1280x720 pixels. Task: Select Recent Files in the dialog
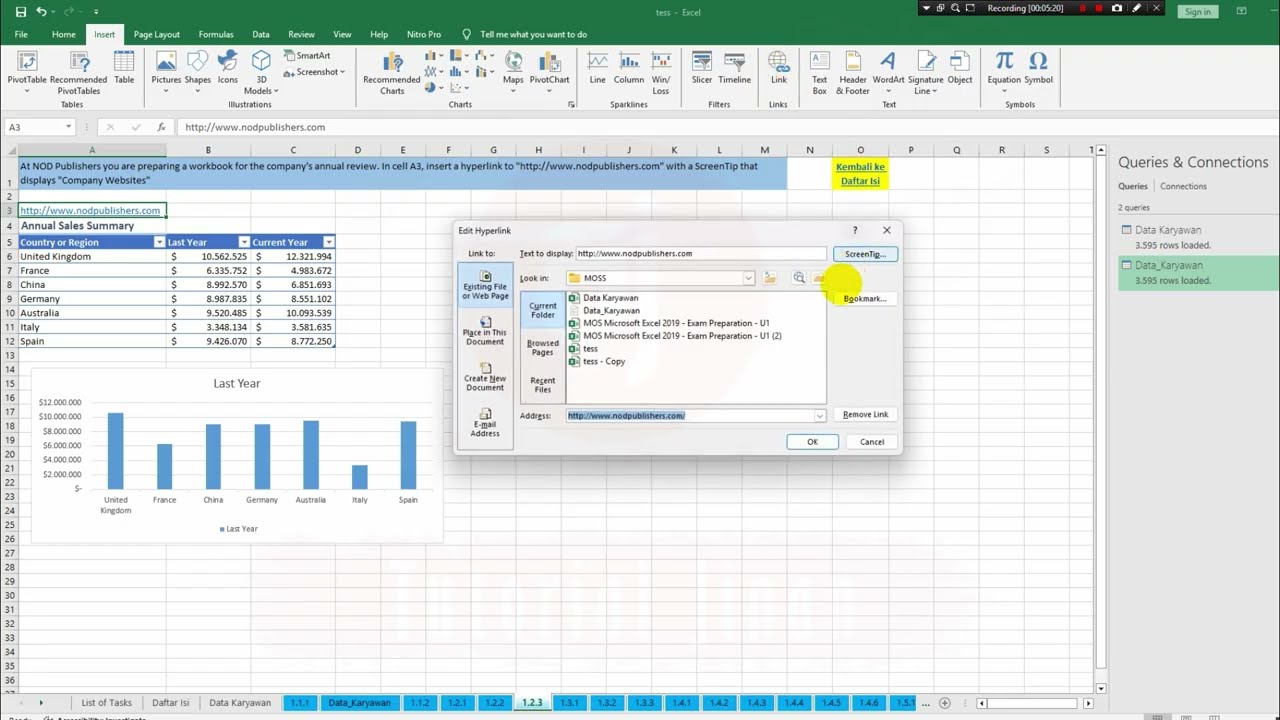(543, 385)
